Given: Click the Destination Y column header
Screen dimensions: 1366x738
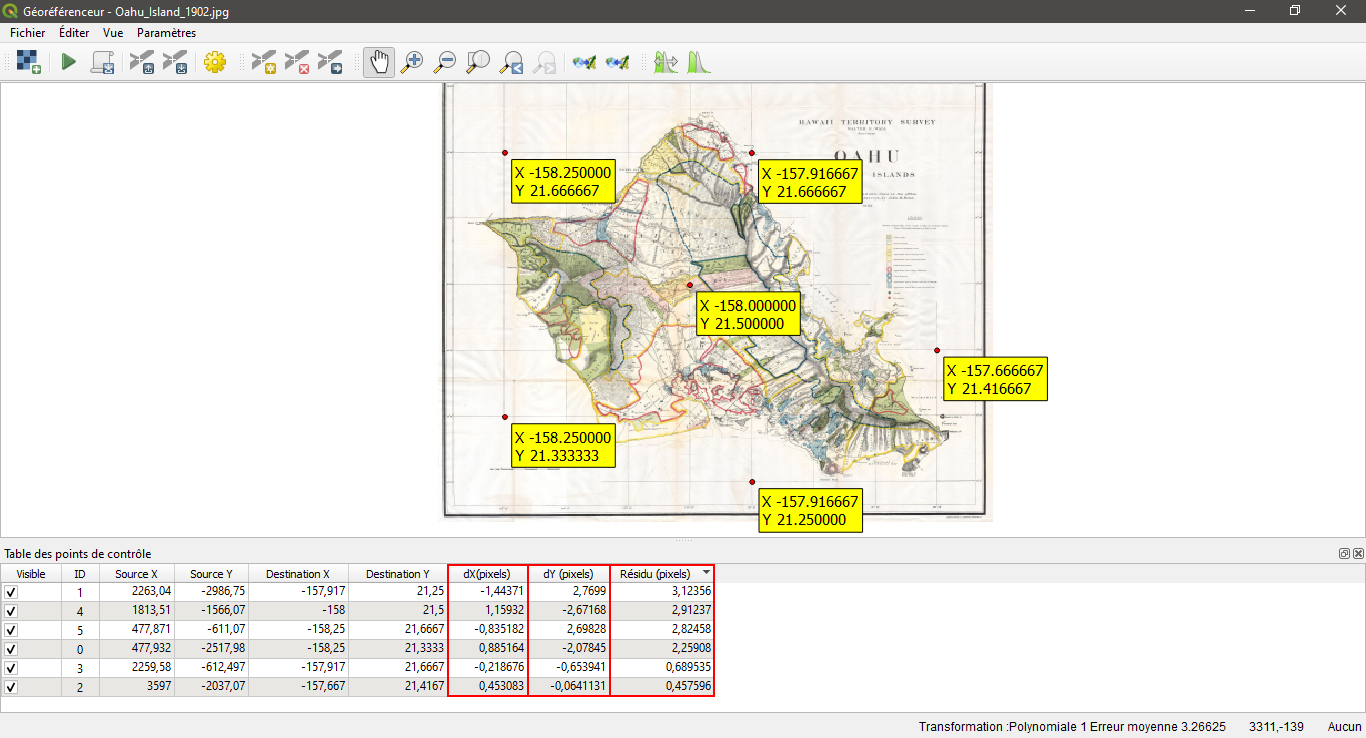Looking at the screenshot, I should tap(398, 574).
